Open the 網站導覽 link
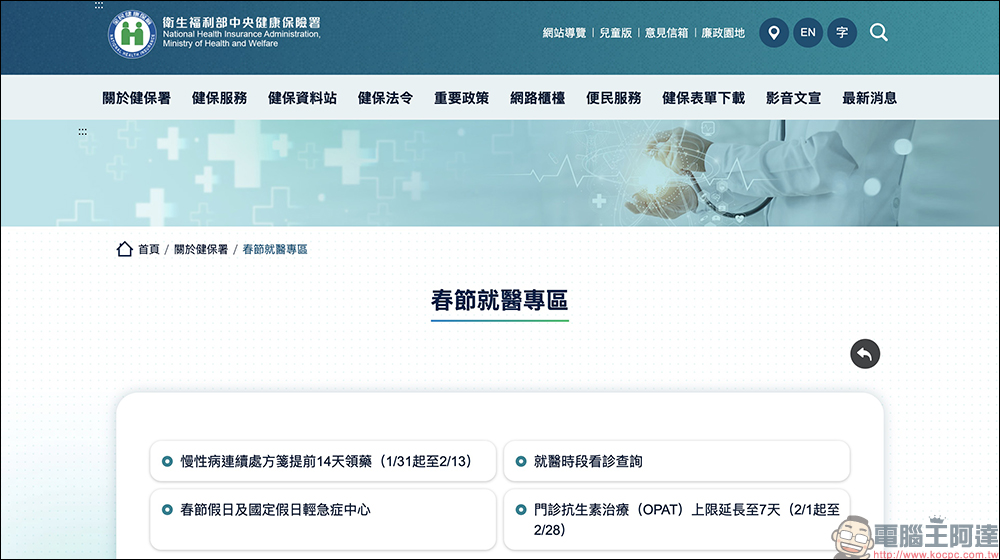Image resolution: width=1000 pixels, height=560 pixels. 564,33
